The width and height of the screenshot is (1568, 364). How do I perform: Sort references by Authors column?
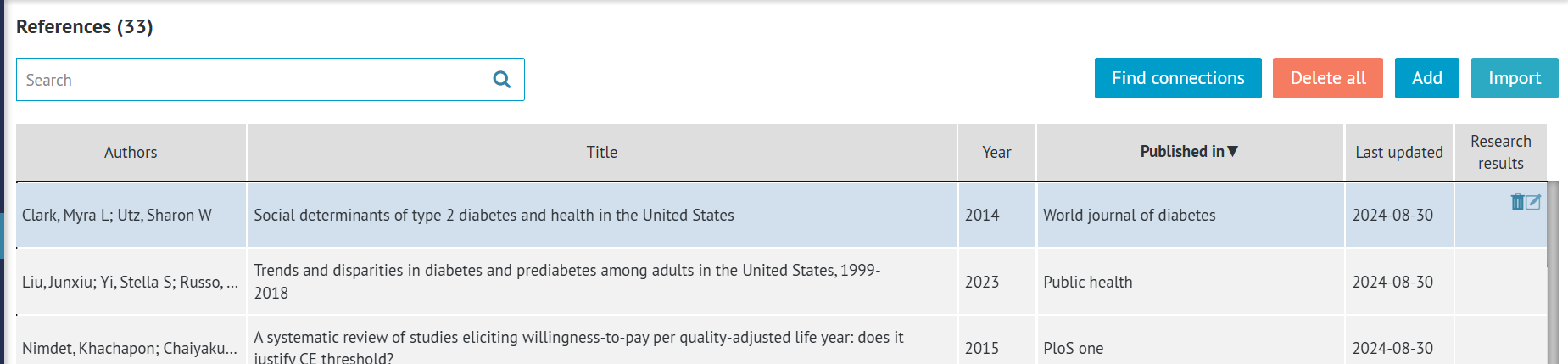tap(131, 153)
